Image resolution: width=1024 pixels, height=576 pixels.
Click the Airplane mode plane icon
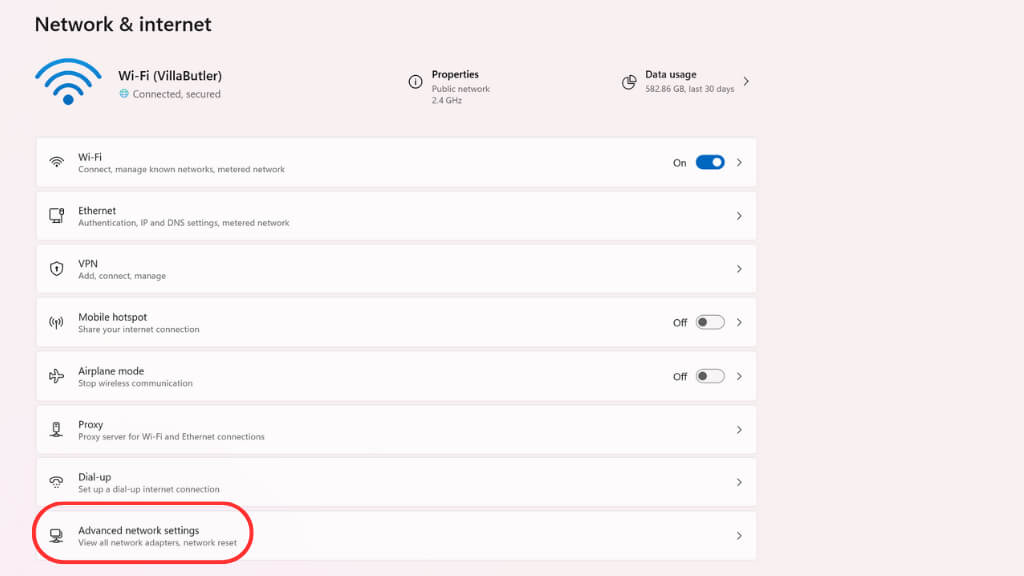coord(57,376)
